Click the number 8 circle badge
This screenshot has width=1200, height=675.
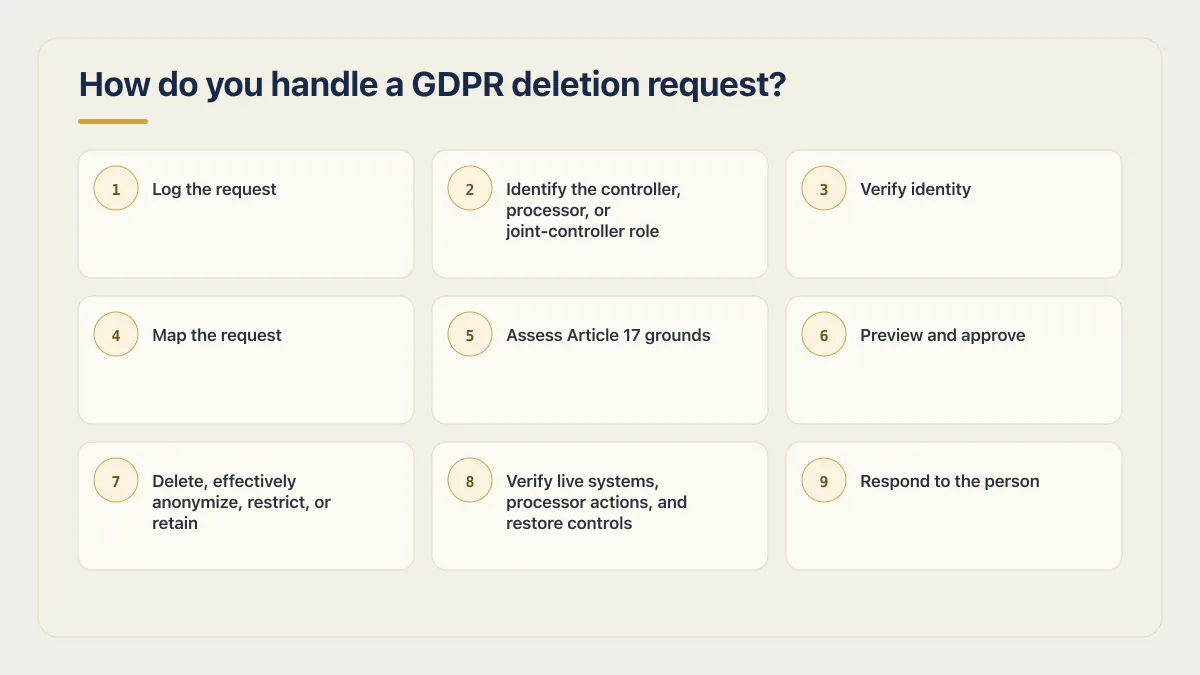470,480
